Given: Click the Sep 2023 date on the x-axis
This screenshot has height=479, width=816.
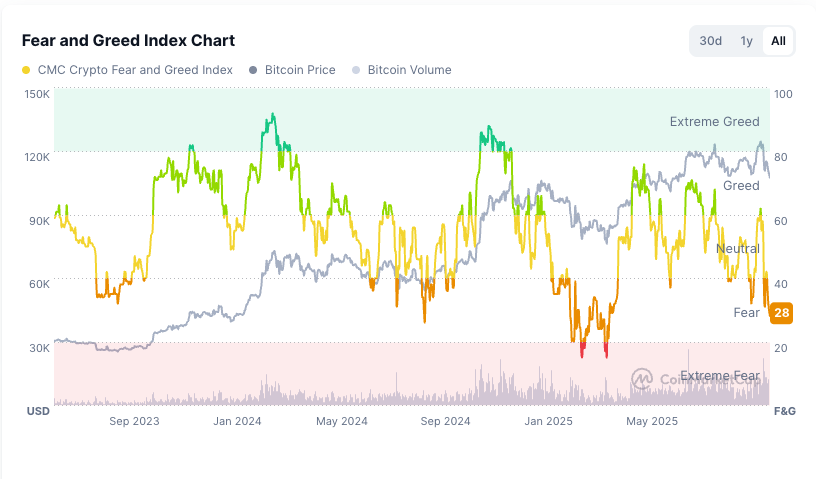Looking at the screenshot, I should pos(134,422).
